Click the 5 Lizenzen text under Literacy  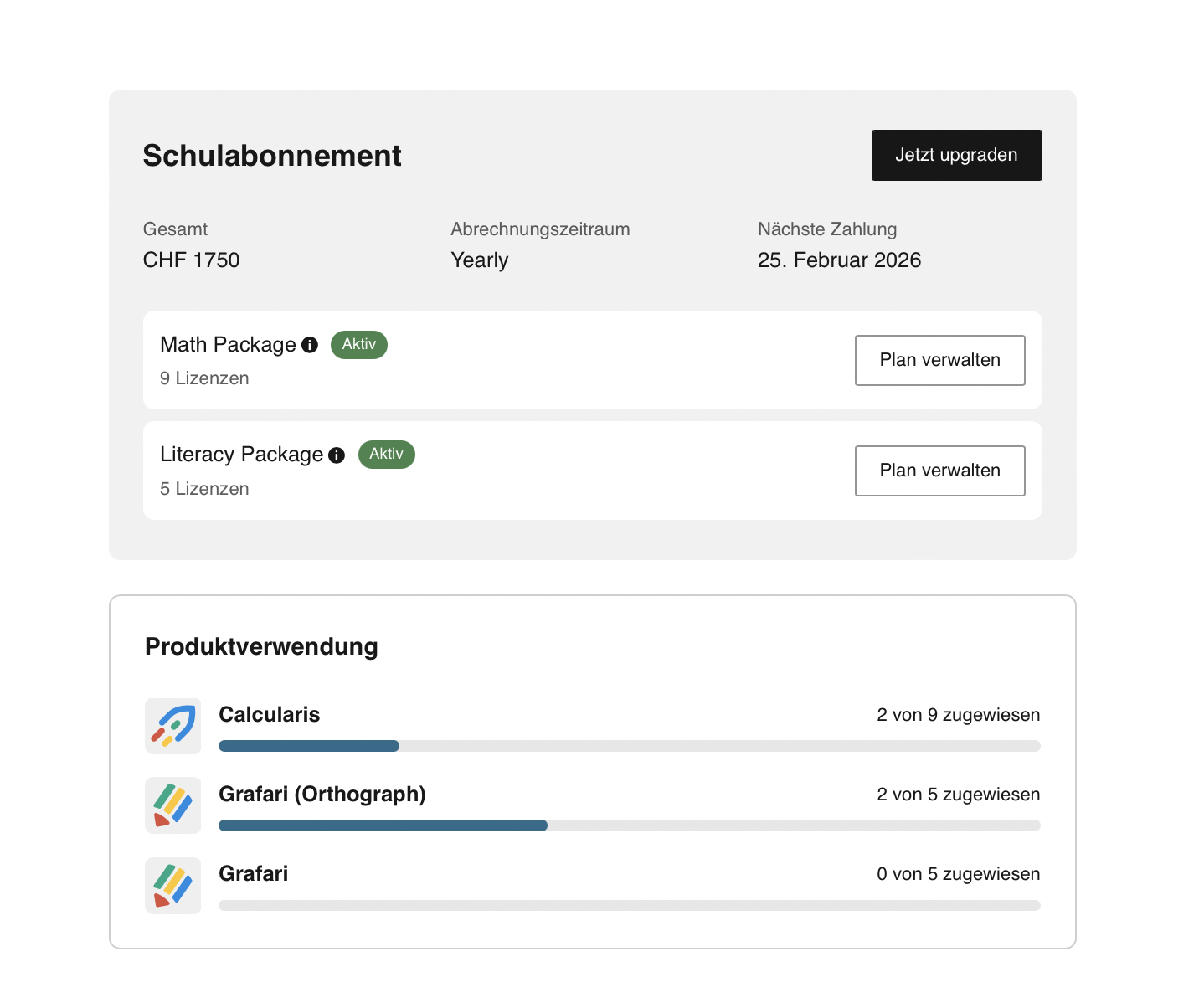[204, 489]
